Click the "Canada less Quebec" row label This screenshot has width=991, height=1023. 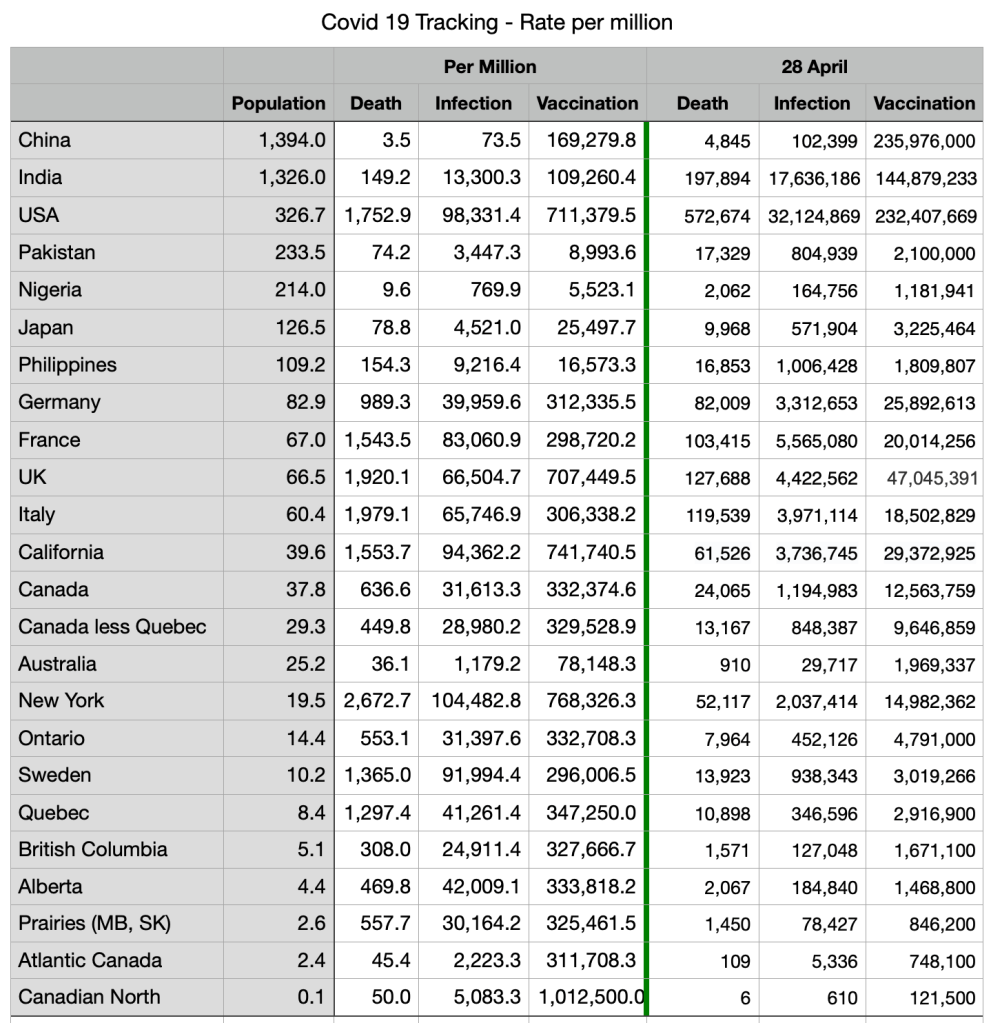(112, 627)
